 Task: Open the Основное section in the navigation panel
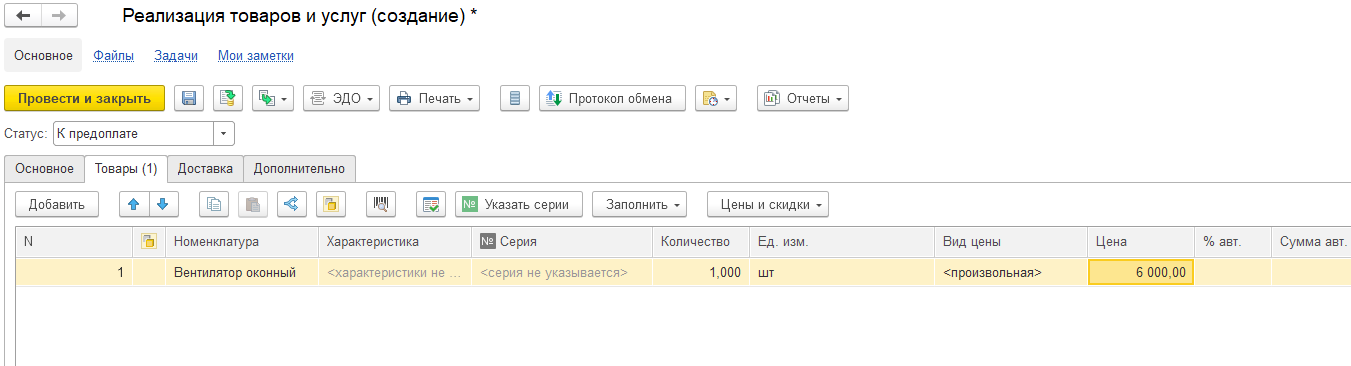[x=44, y=55]
